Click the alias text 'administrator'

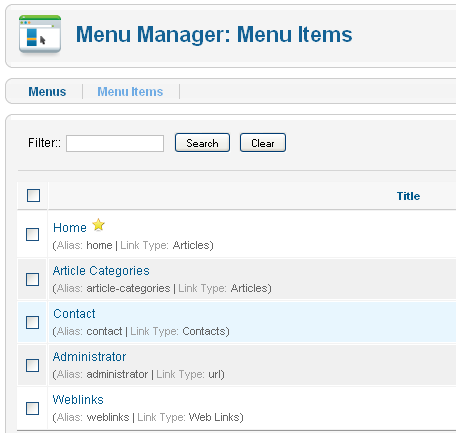click(117, 374)
